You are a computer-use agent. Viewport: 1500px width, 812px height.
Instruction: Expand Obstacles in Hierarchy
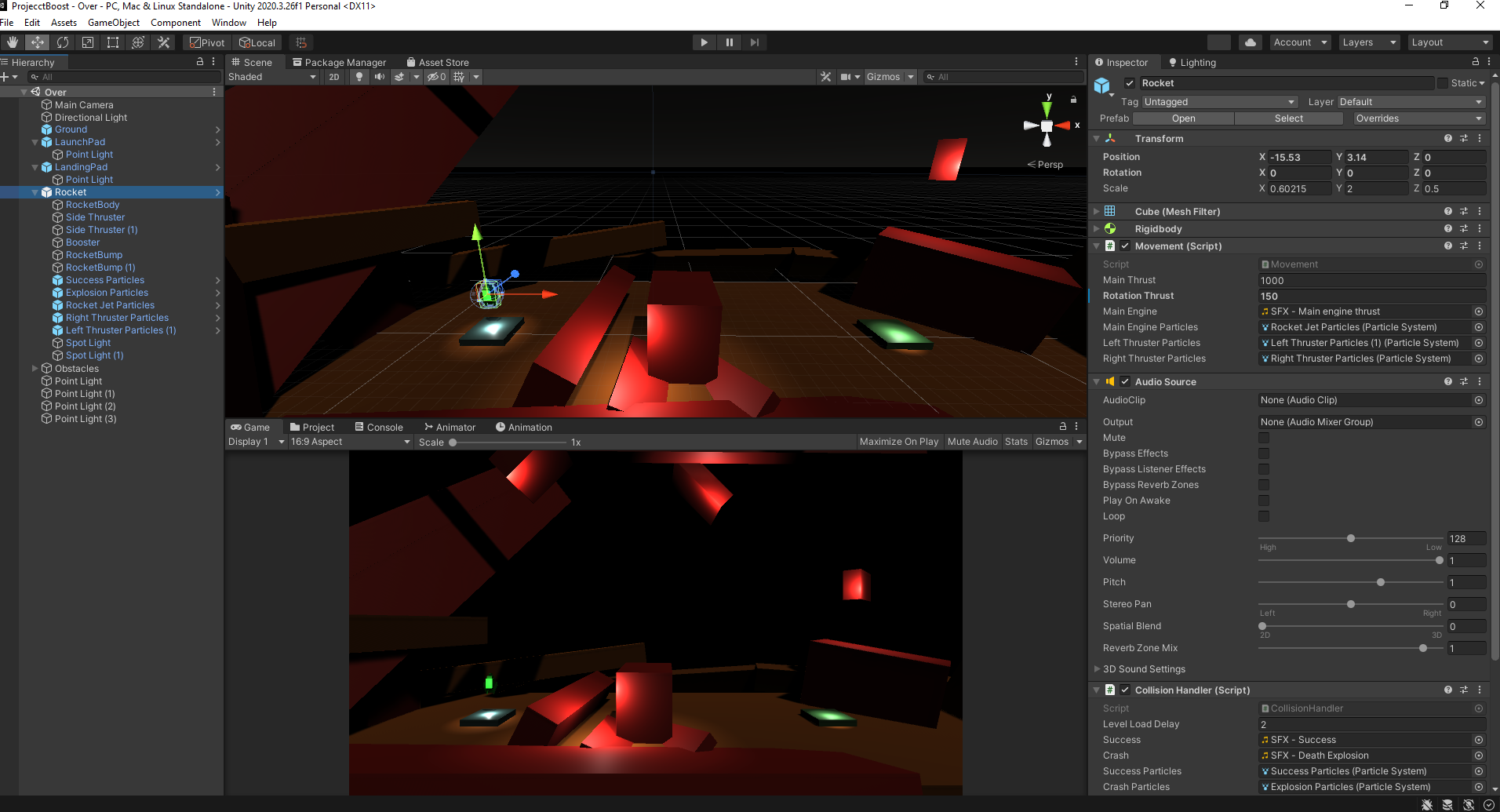click(35, 368)
